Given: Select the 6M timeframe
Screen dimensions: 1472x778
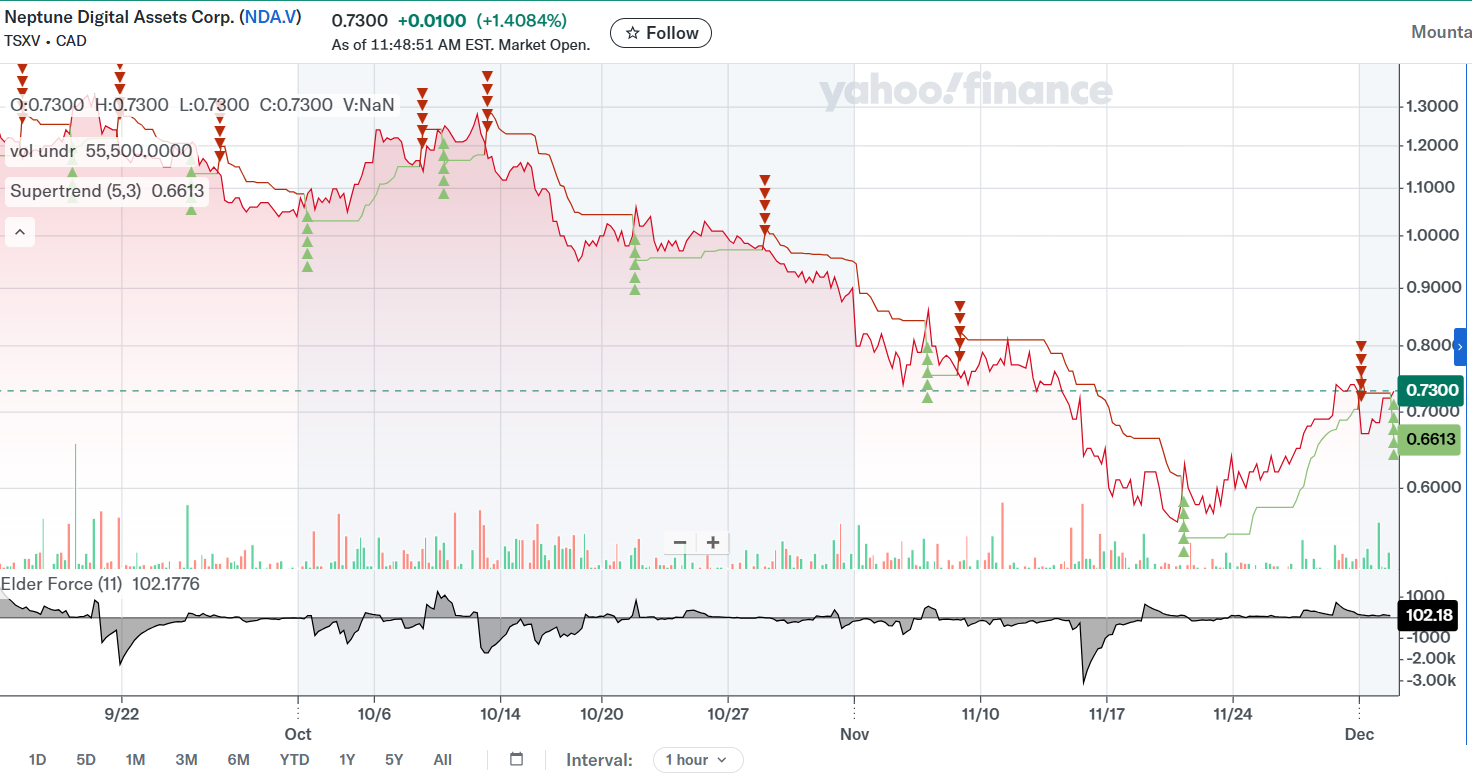Looking at the screenshot, I should point(238,760).
